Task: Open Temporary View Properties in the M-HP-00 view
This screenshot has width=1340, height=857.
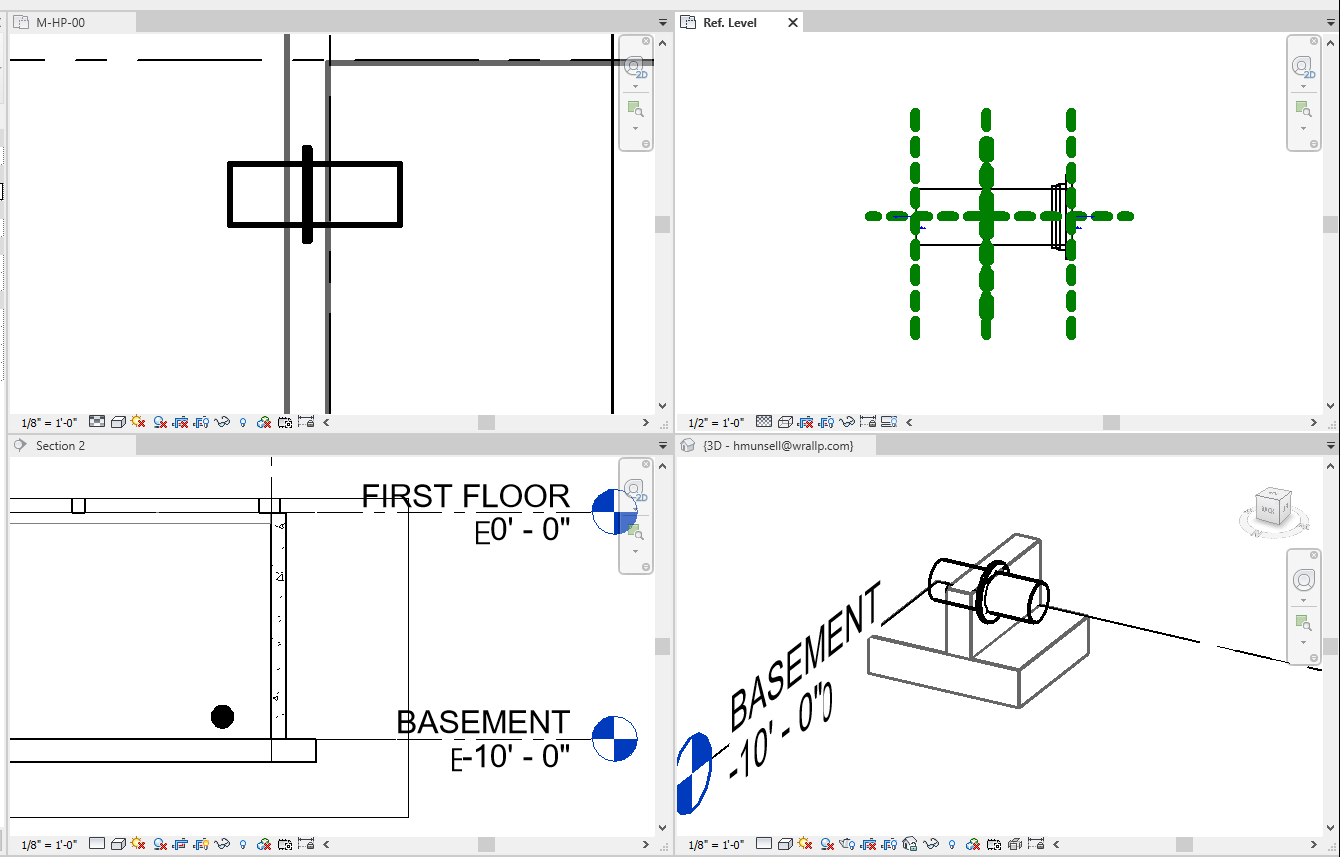Action: pos(285,422)
